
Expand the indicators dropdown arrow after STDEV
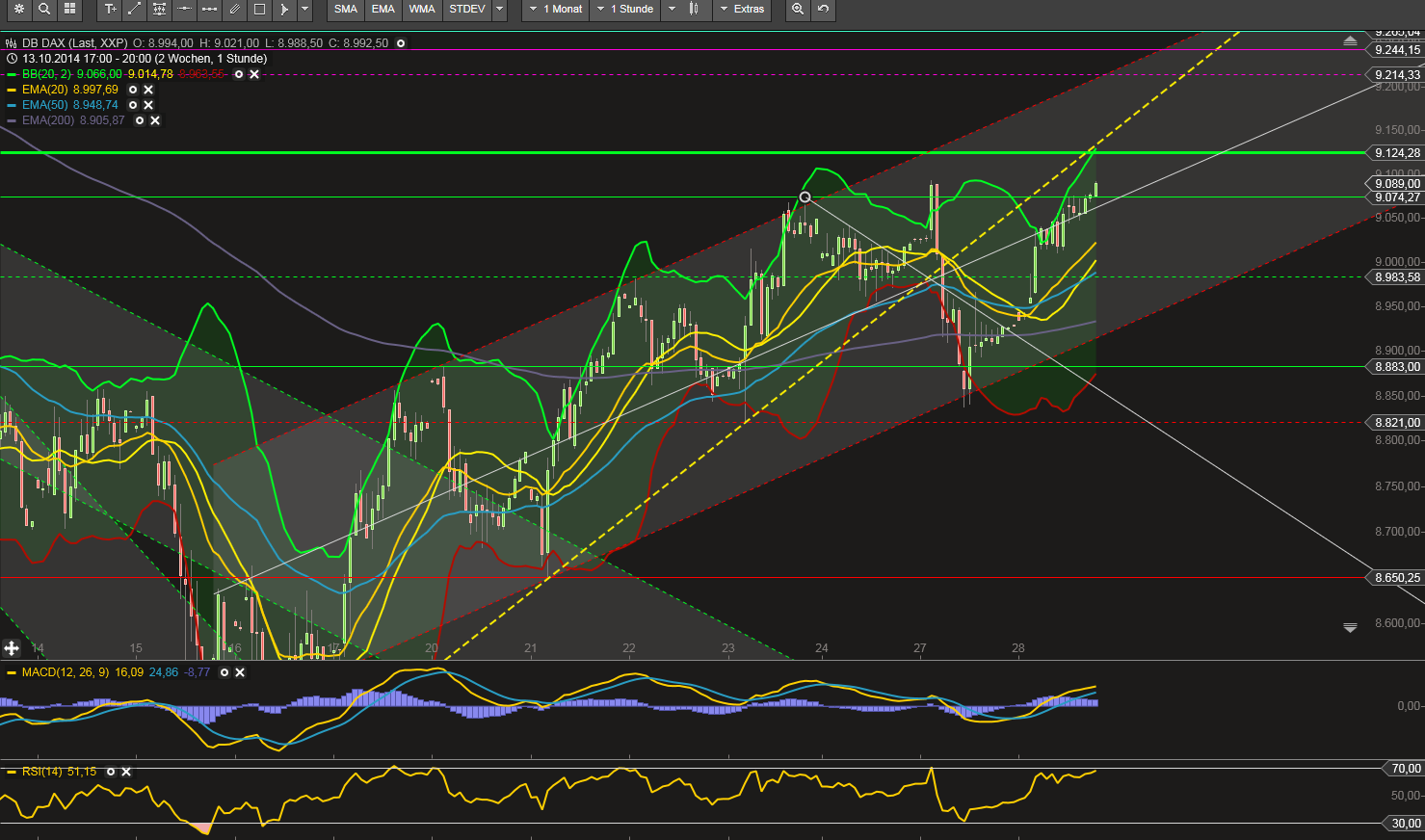[x=499, y=9]
